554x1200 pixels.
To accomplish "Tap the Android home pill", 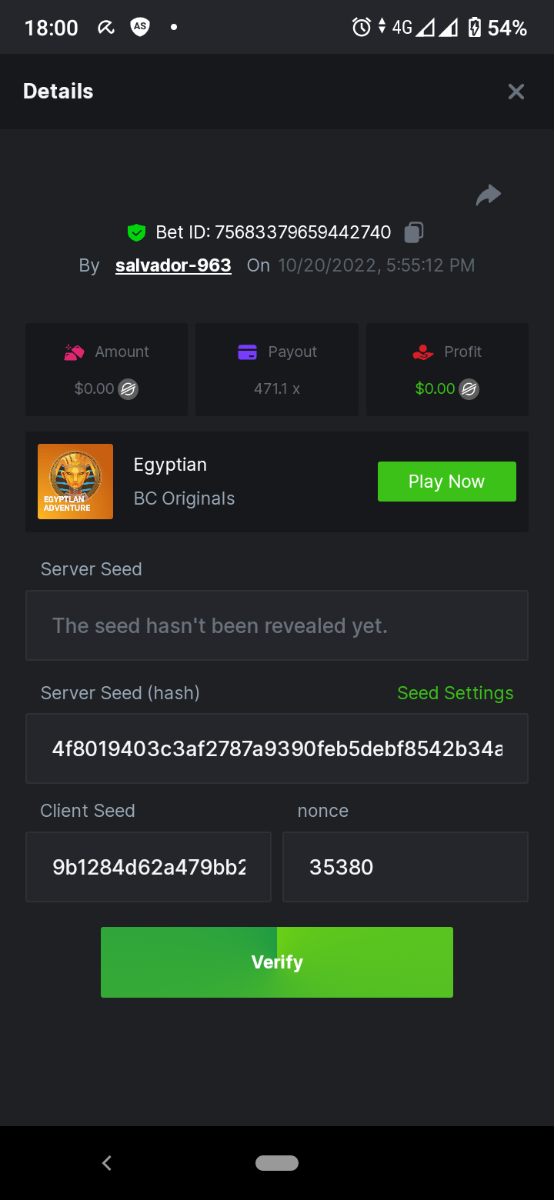I will pyautogui.click(x=277, y=1163).
